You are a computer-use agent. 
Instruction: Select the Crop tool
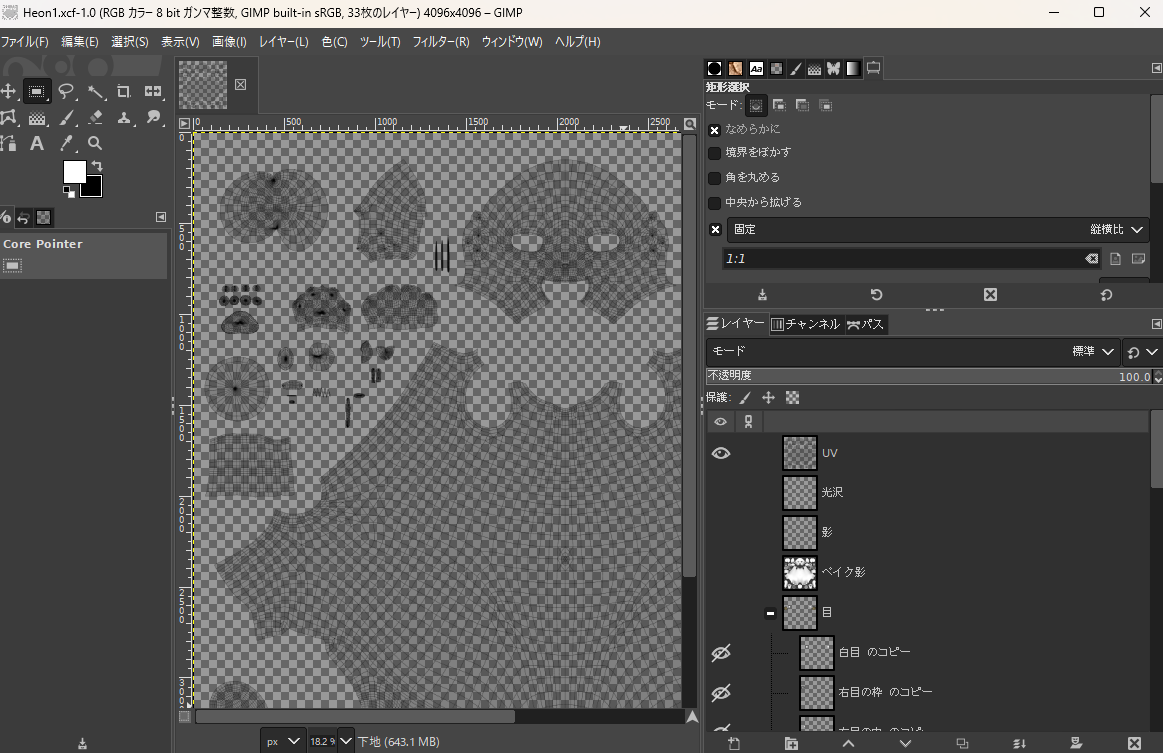pos(124,91)
